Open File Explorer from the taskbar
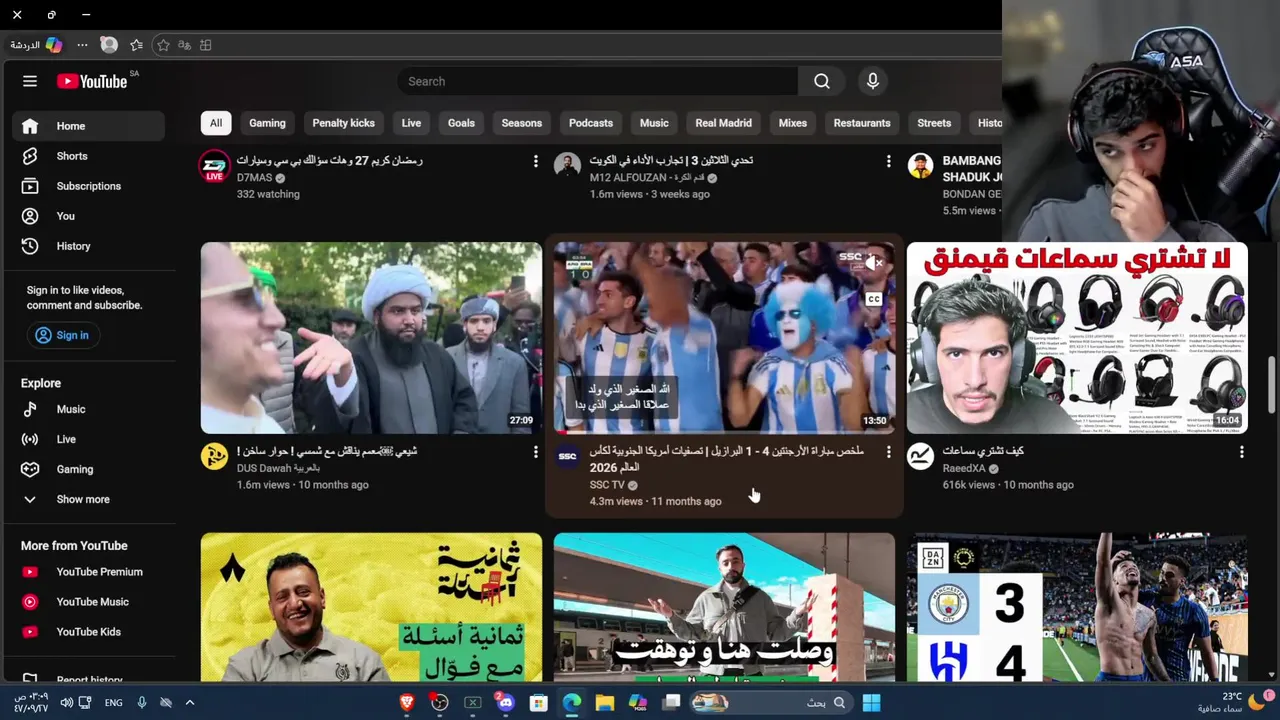Image resolution: width=1280 pixels, height=720 pixels. pyautogui.click(x=604, y=702)
